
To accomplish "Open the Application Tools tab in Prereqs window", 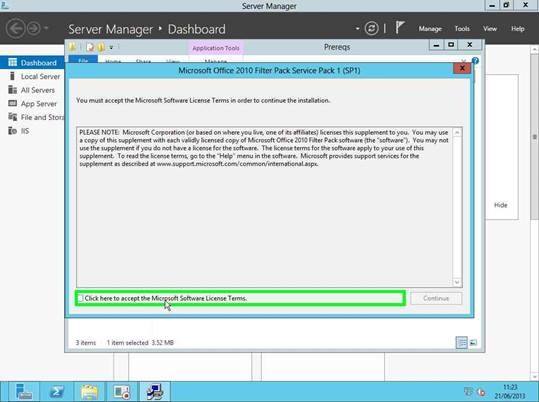I will tap(216, 48).
